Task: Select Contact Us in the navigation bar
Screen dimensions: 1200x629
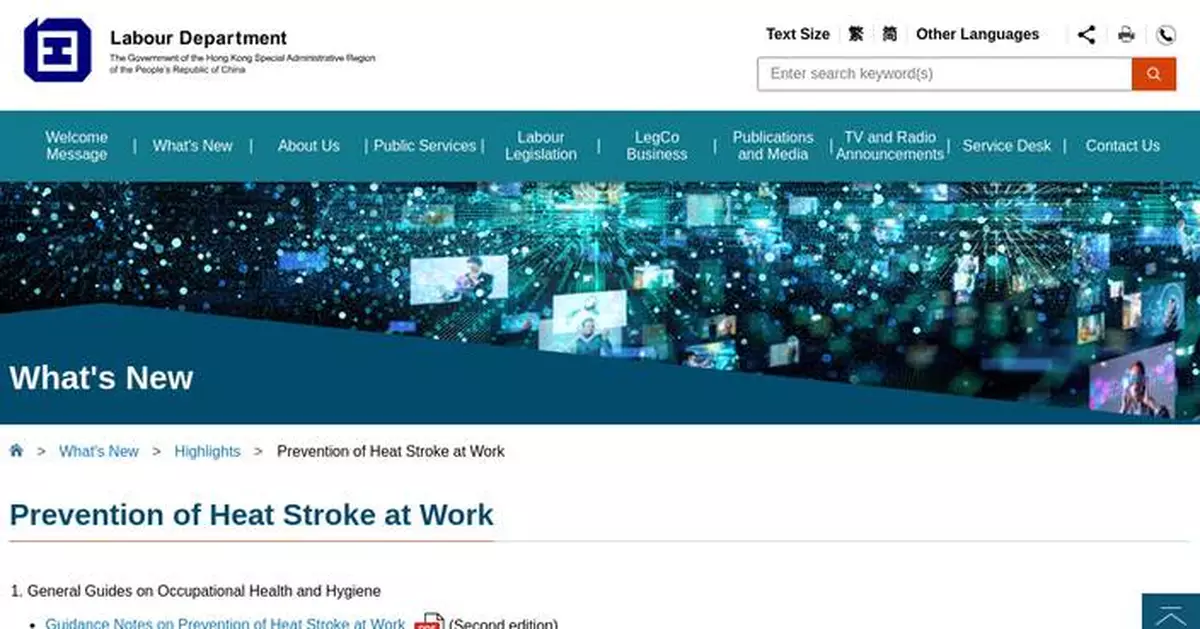Action: coord(1122,145)
